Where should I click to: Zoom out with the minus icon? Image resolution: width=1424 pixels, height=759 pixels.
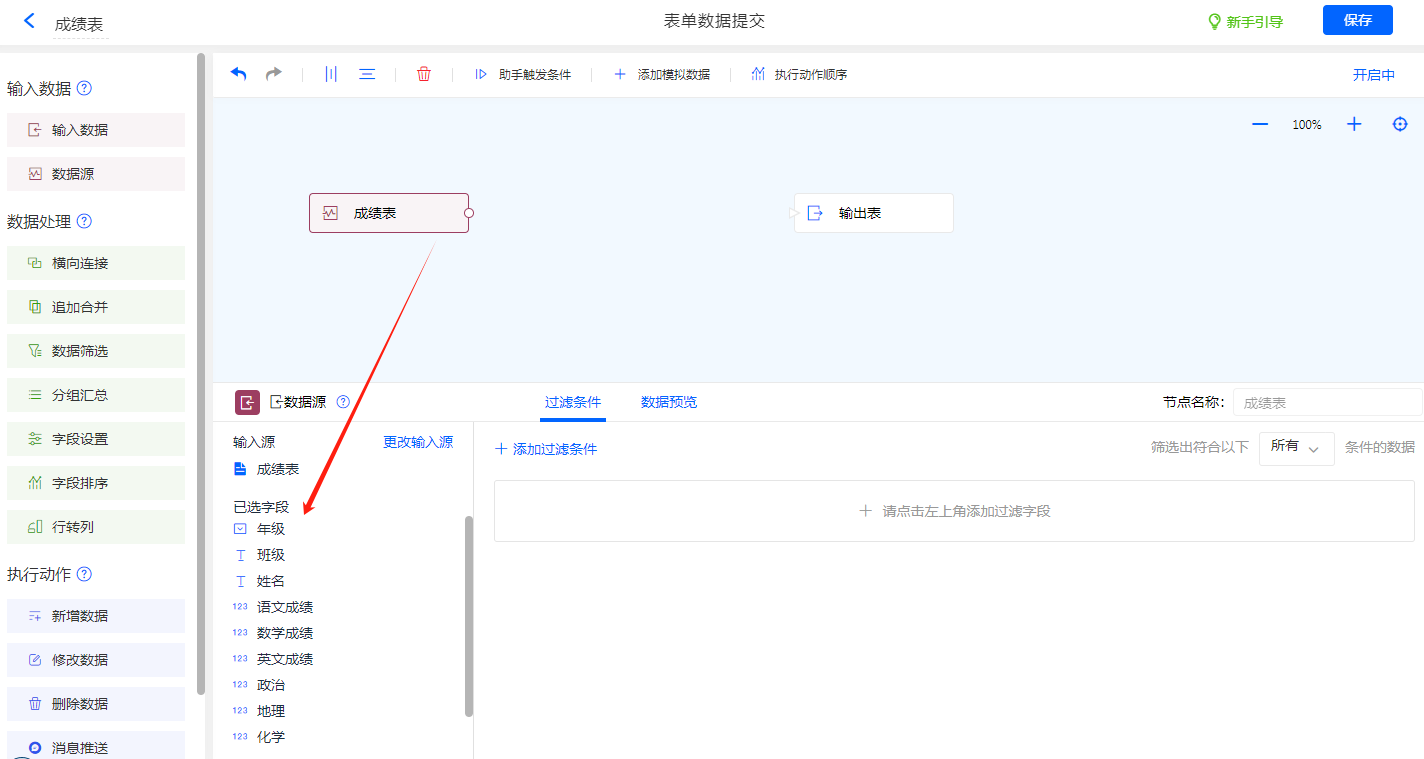1260,124
